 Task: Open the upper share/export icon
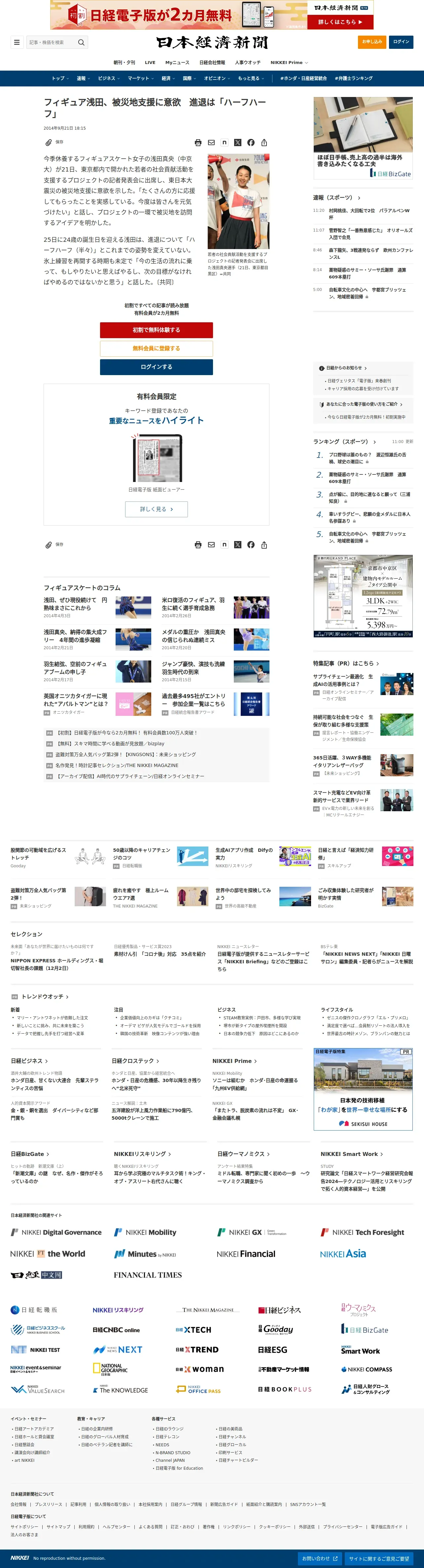(x=265, y=143)
